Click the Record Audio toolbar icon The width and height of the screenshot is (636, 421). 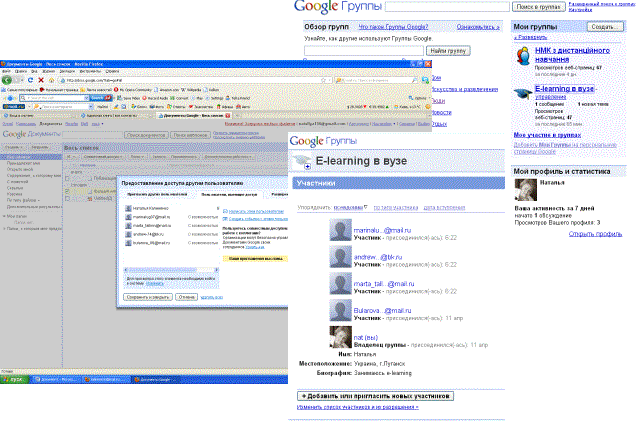144,98
